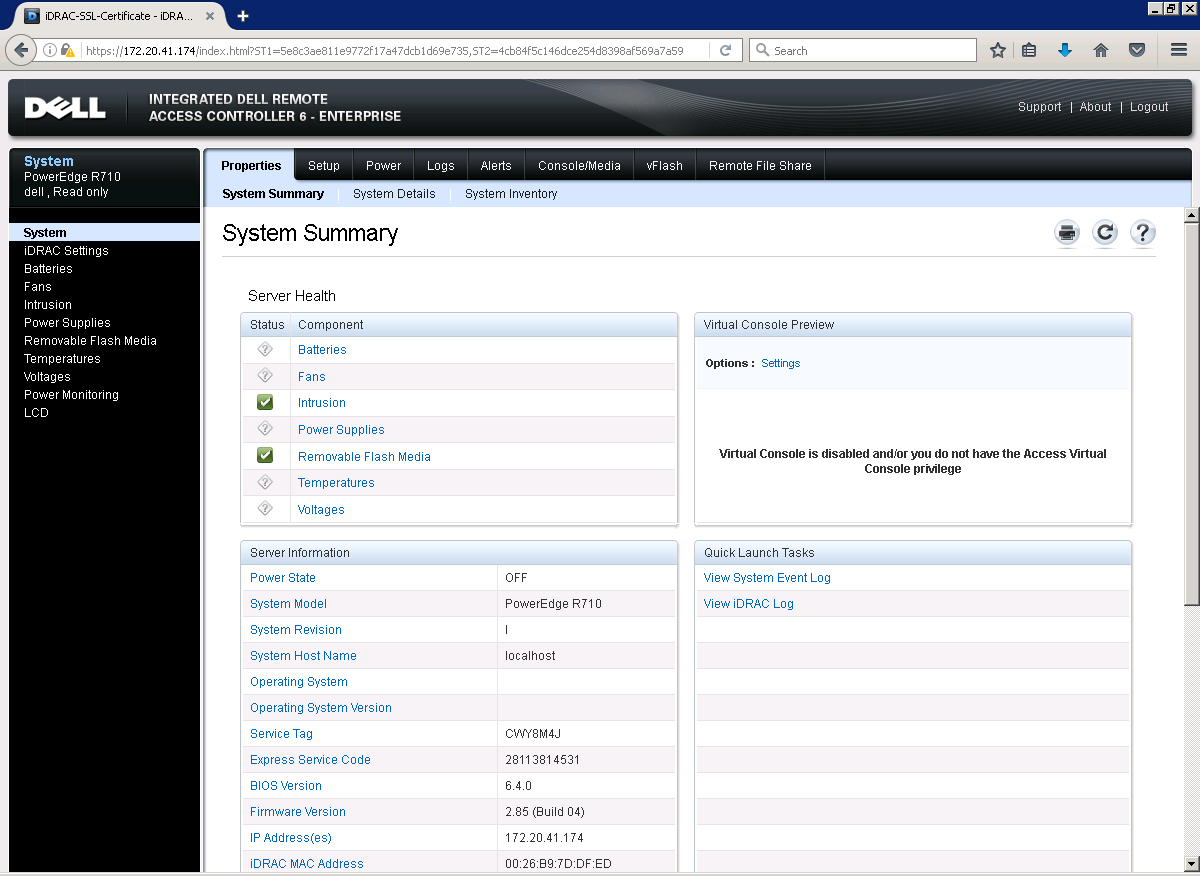Viewport: 1200px width, 876px height.
Task: Click the Service Tag link
Action: (x=281, y=733)
